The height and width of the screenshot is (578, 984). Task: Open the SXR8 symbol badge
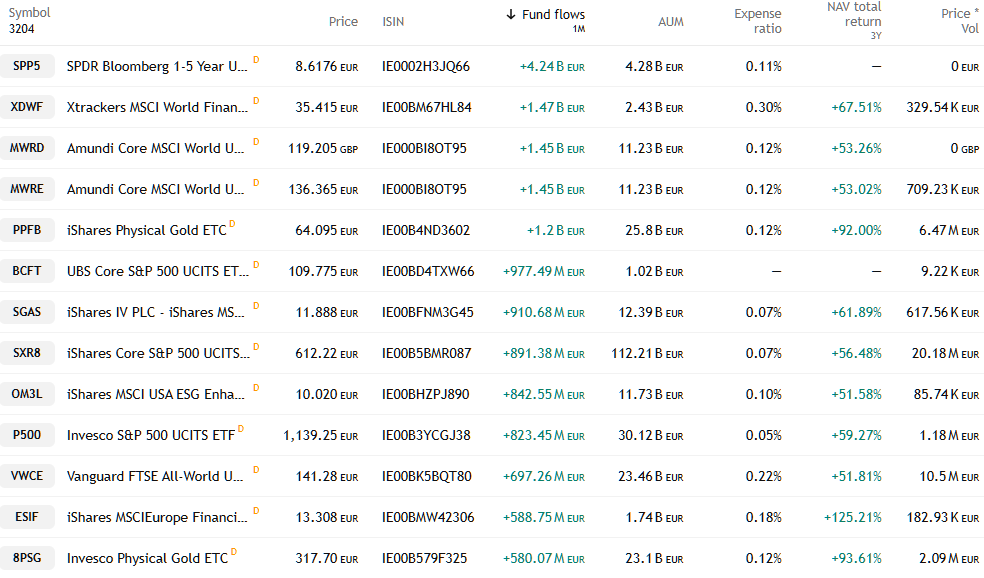tap(27, 353)
